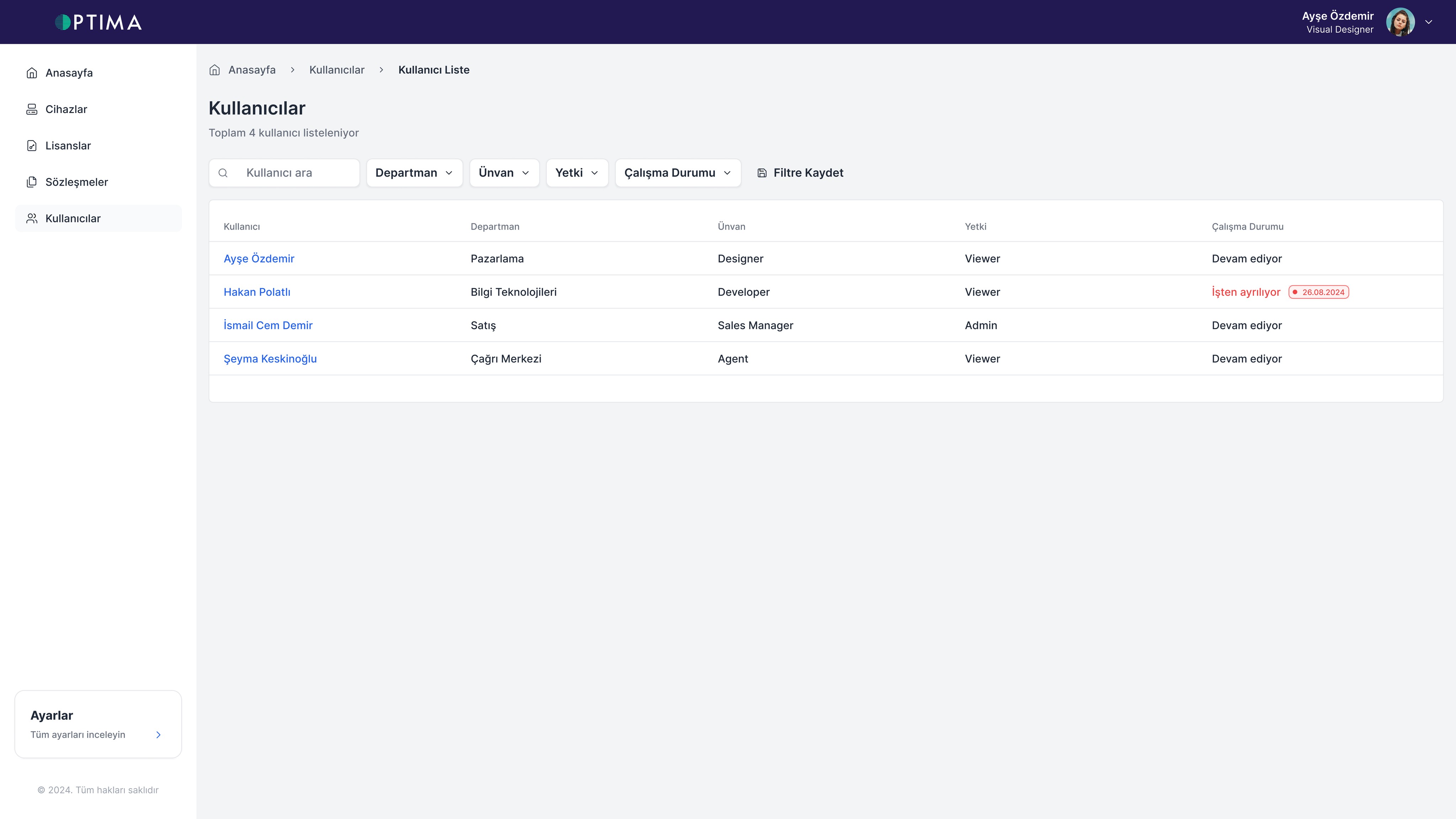Click the Ayşe Özdemir name in the header

pyautogui.click(x=1338, y=16)
